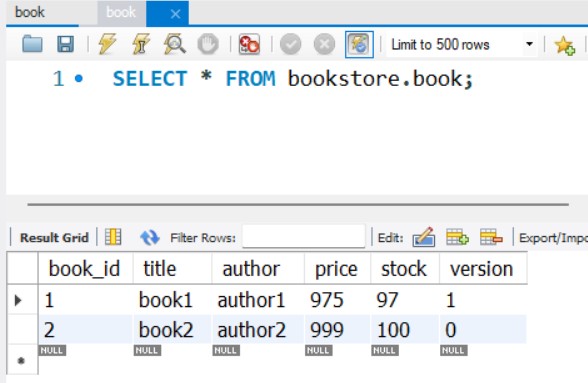588x383 pixels.
Task: Click line 1 in SQL editor gutter
Action: point(58,79)
